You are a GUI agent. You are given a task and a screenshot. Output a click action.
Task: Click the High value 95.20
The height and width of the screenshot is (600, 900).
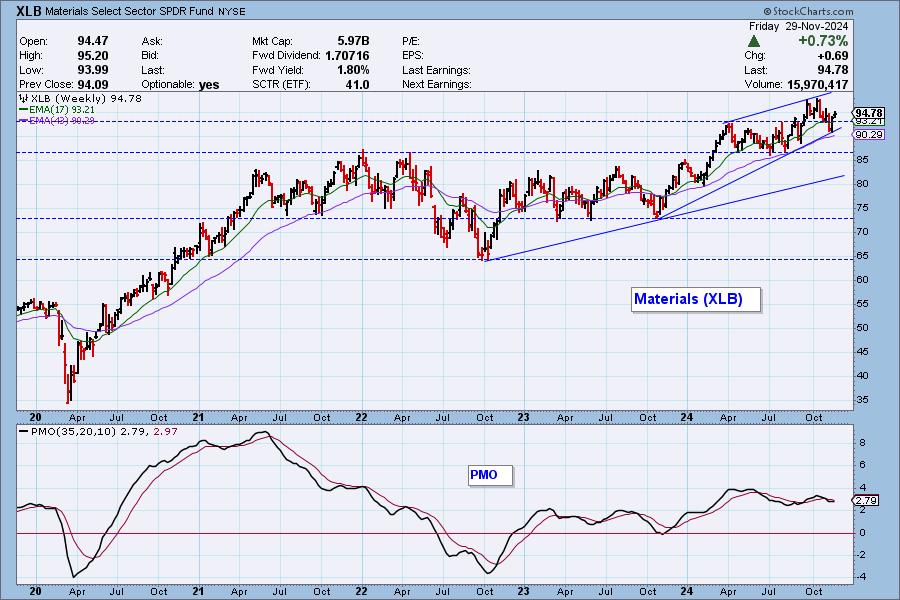(x=93, y=55)
